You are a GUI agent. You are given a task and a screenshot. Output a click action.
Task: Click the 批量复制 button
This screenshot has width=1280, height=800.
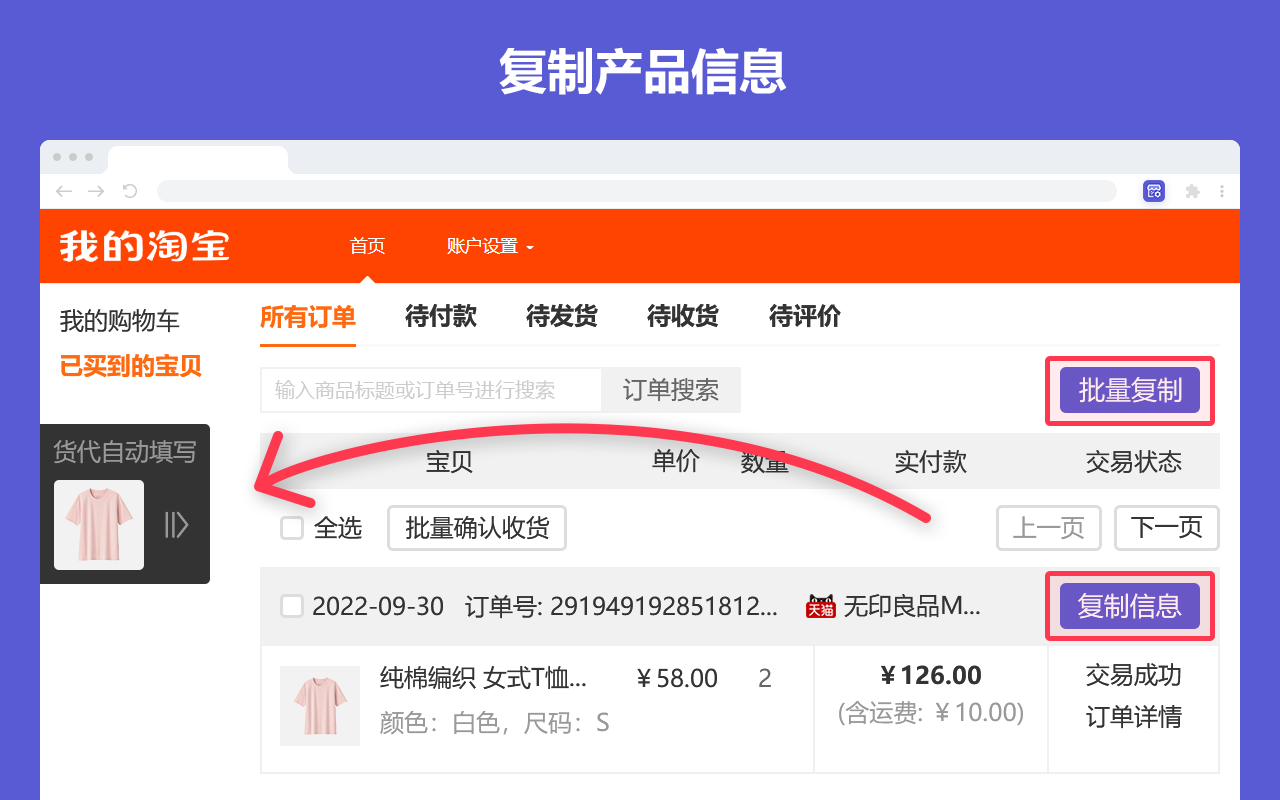click(1129, 390)
